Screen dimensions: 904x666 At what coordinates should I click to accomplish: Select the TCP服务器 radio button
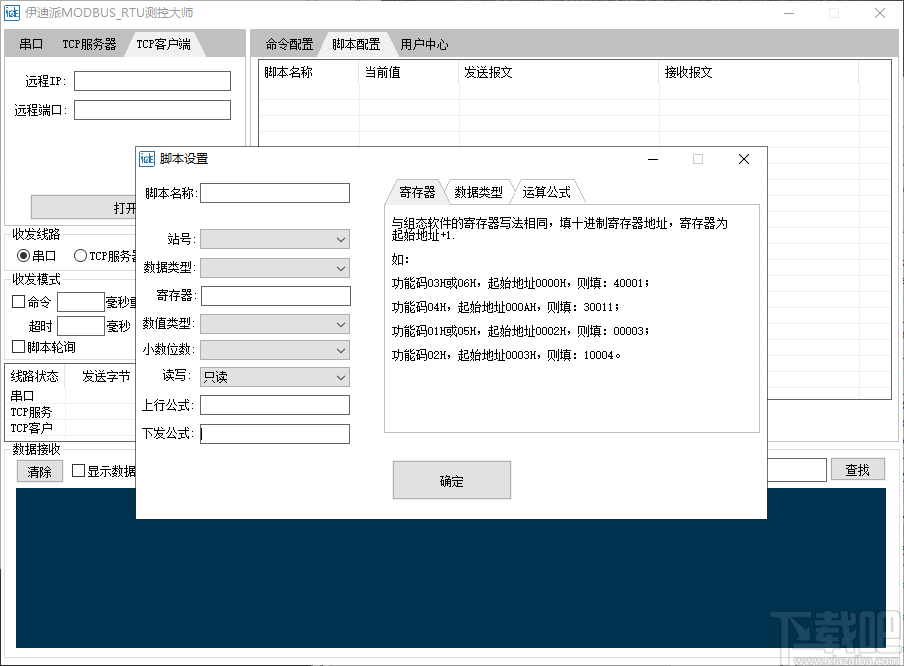81,255
